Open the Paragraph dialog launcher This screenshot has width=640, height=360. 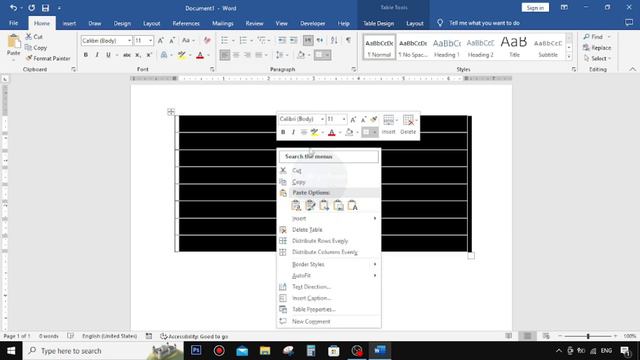pos(353,69)
